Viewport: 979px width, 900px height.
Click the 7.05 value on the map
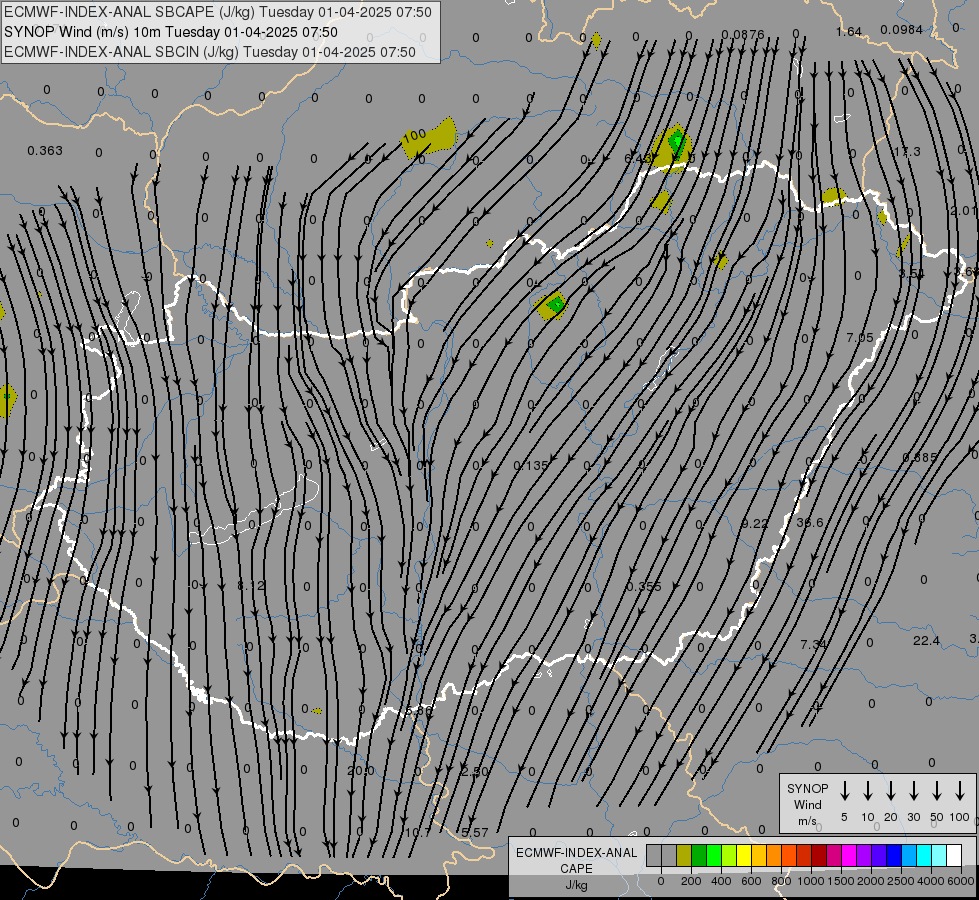(x=860, y=337)
